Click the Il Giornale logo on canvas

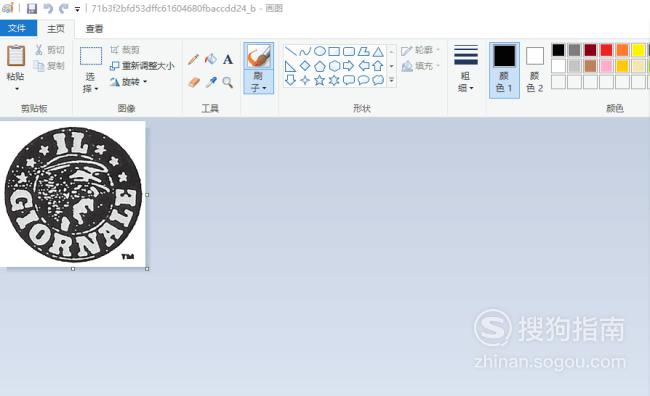coord(73,194)
